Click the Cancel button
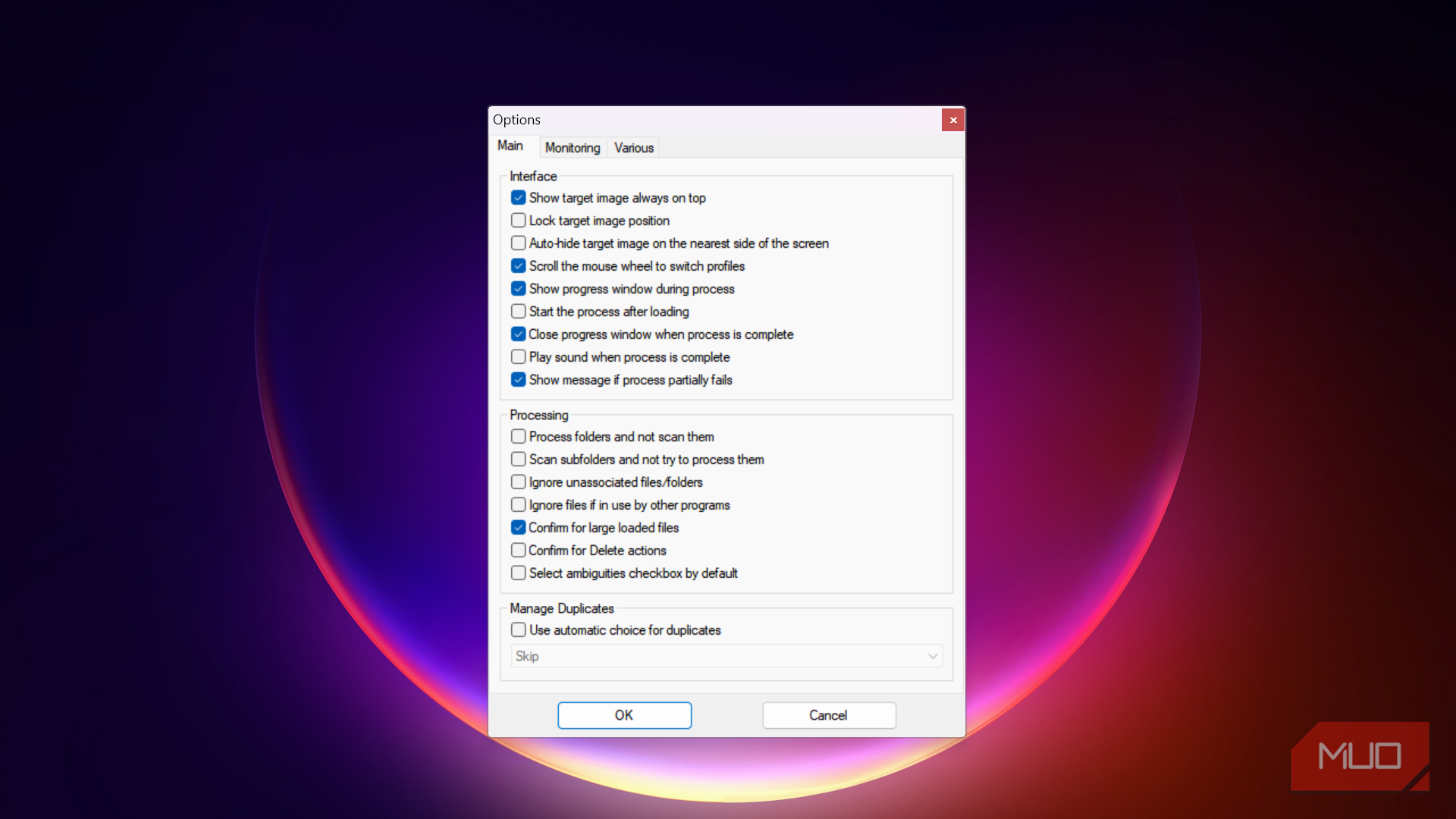 pyautogui.click(x=829, y=715)
